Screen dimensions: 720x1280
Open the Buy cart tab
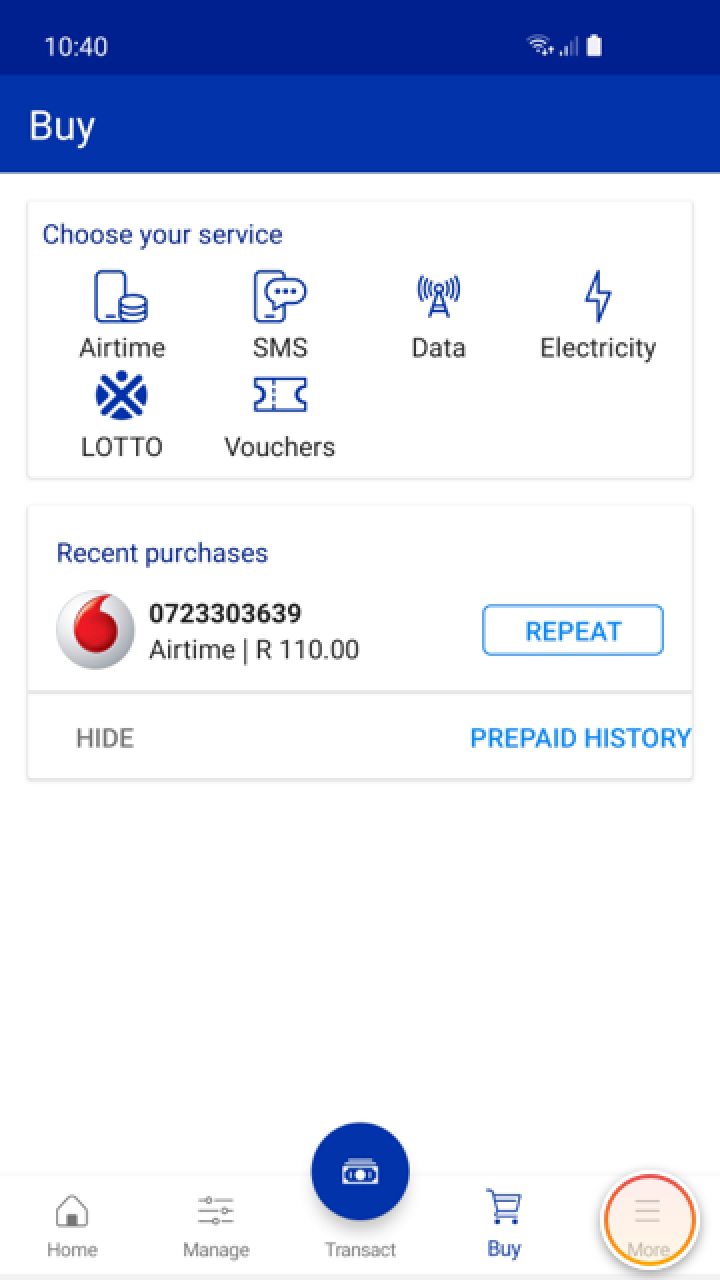coord(504,1222)
